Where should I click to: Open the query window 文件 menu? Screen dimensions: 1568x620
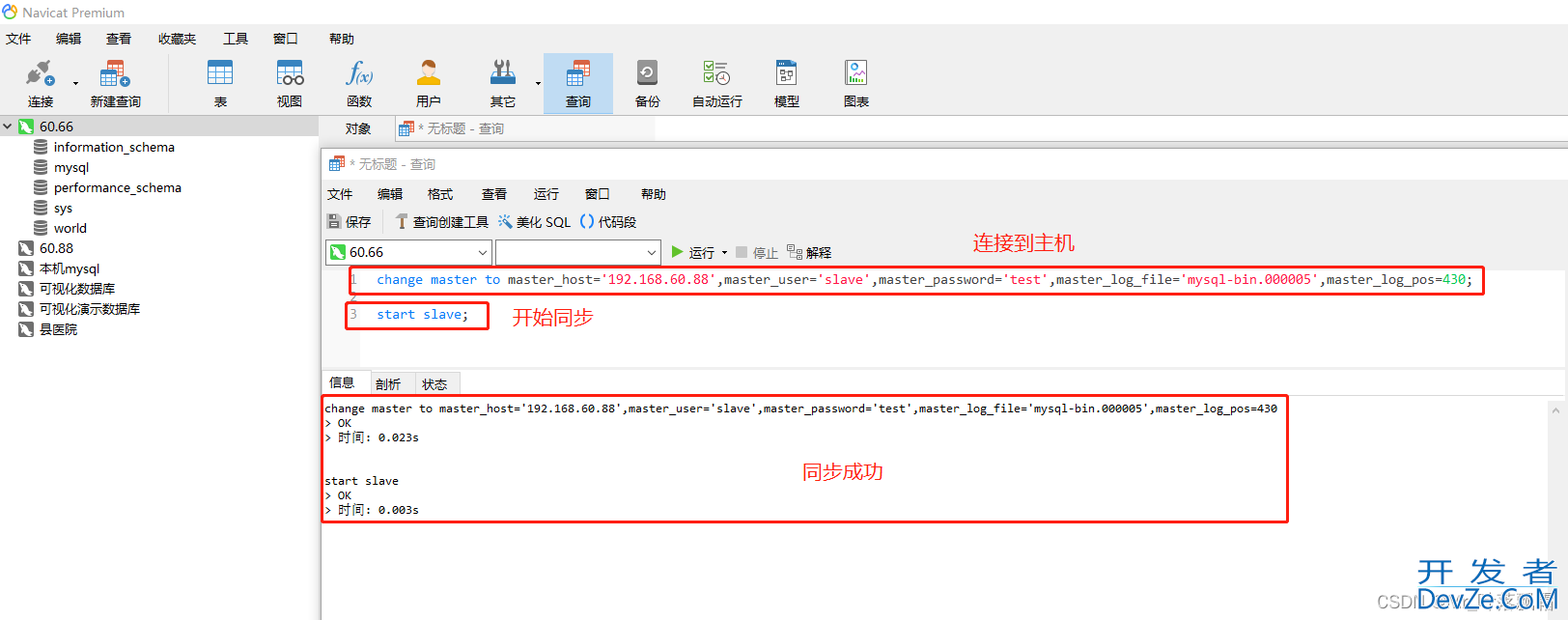(x=340, y=194)
